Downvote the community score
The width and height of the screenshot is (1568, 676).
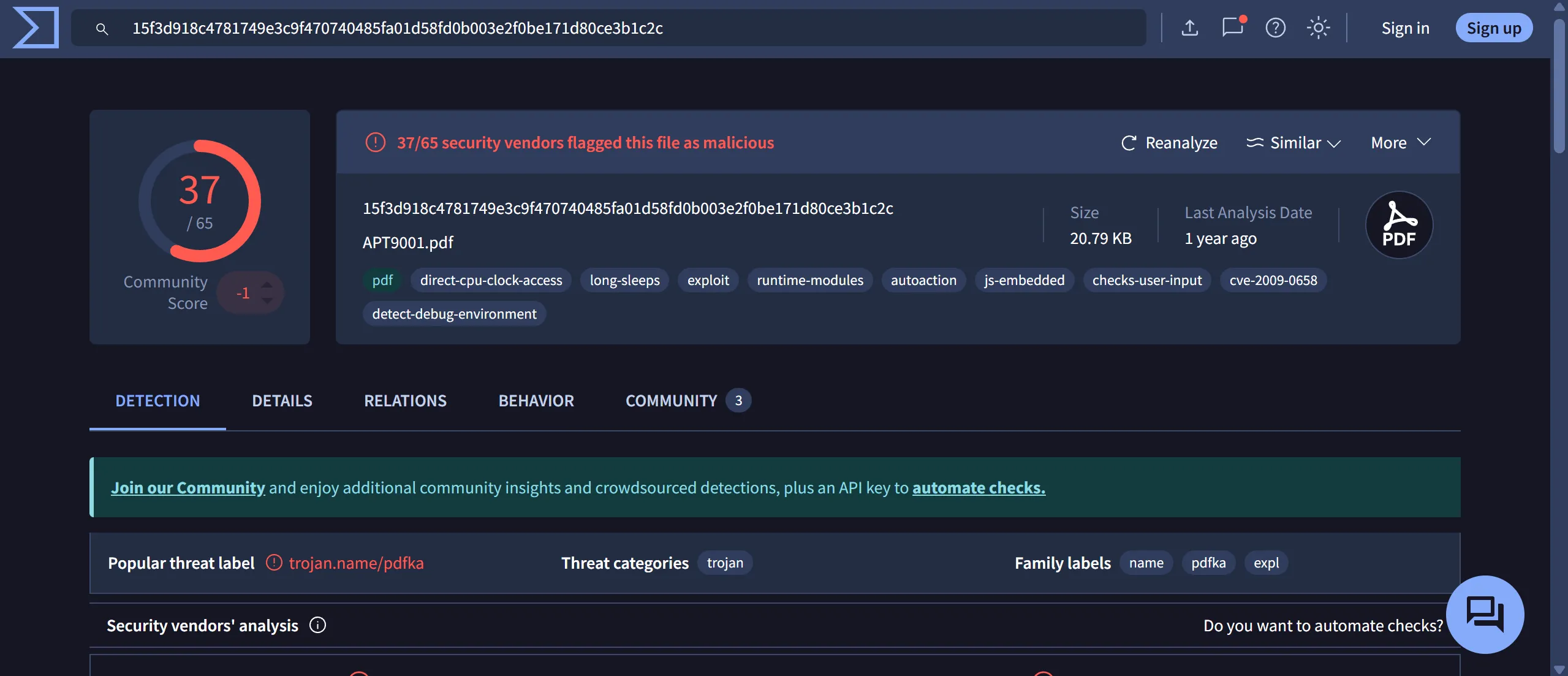click(x=267, y=300)
